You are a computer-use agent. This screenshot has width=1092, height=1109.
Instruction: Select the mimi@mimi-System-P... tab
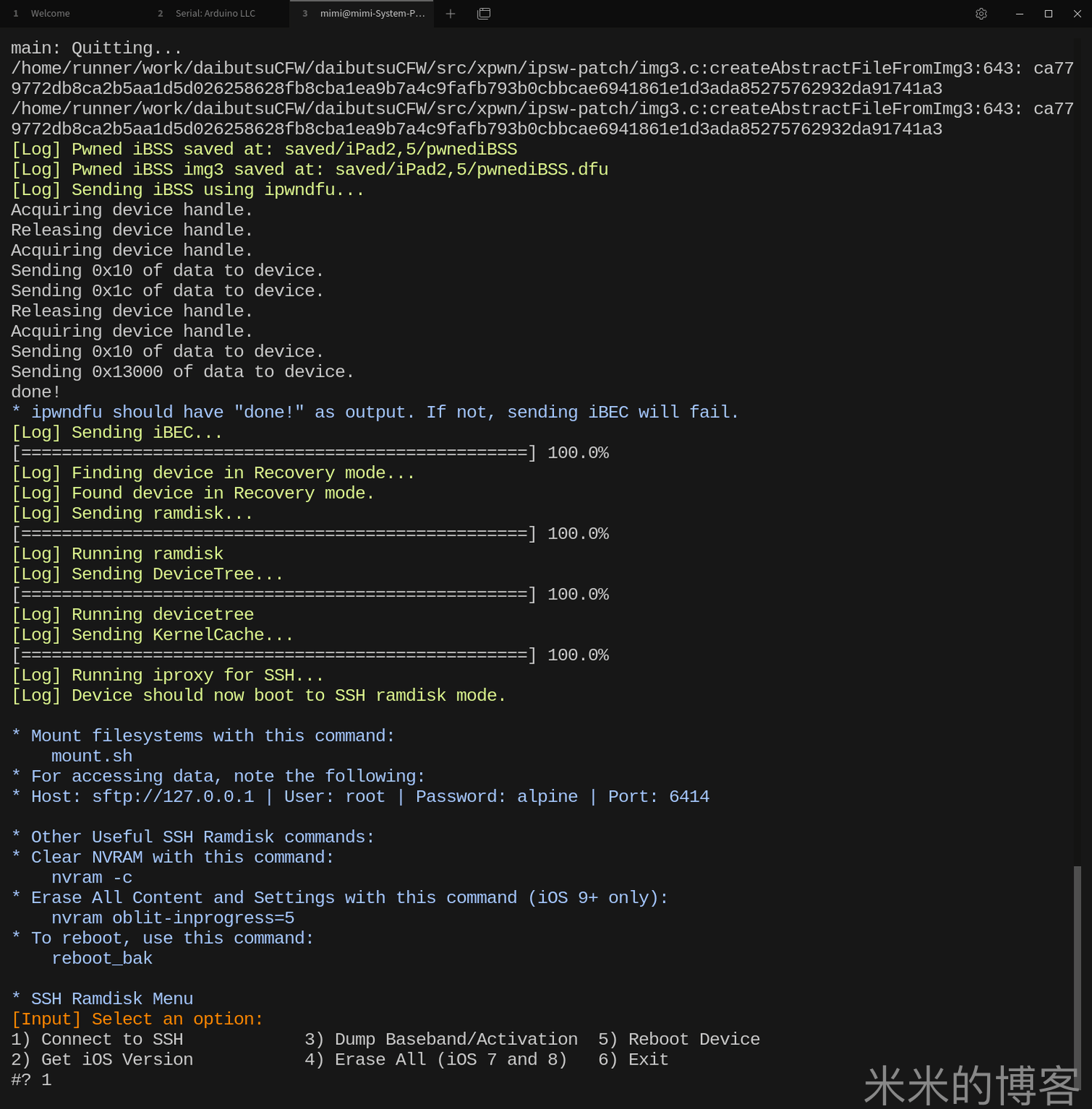[371, 14]
